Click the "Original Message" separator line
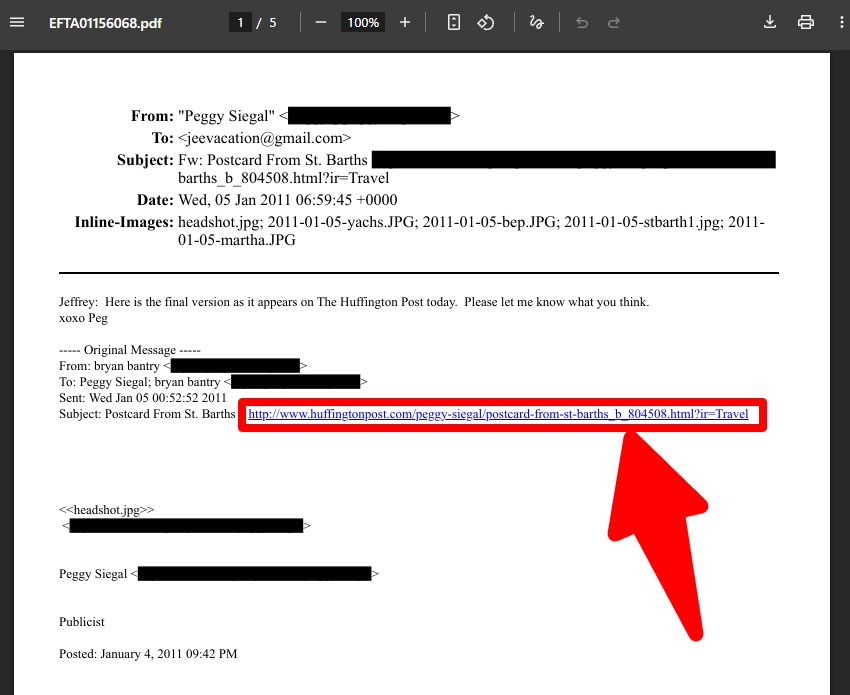Image resolution: width=850 pixels, height=695 pixels. coord(130,351)
